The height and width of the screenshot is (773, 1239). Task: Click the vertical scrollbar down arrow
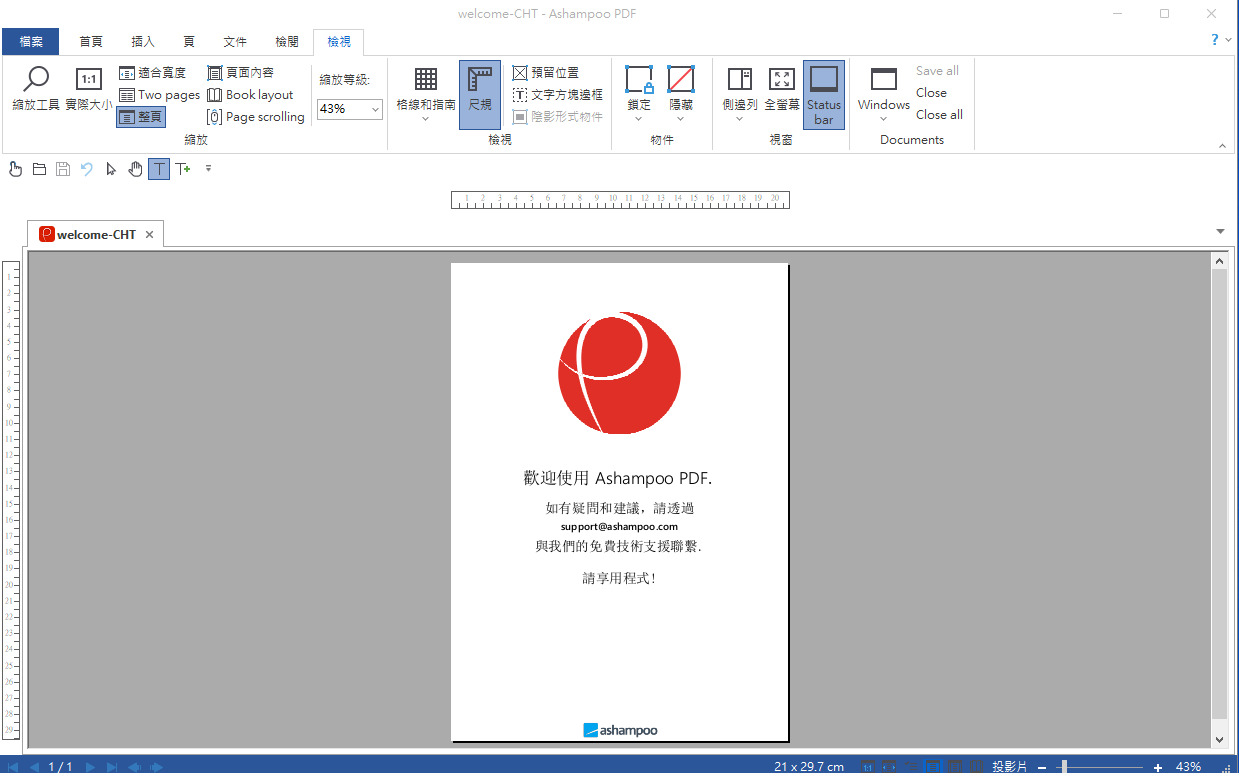[1219, 739]
